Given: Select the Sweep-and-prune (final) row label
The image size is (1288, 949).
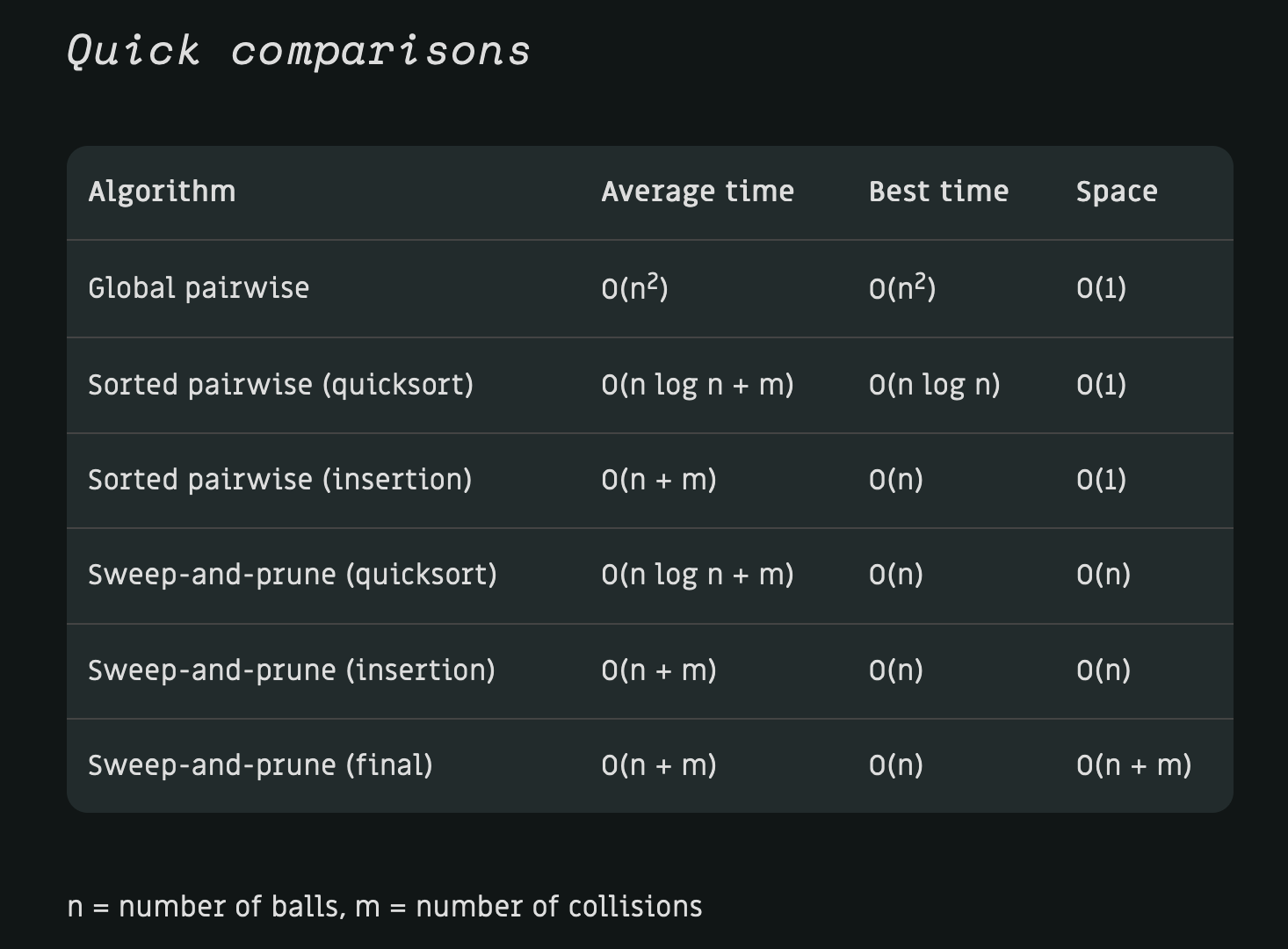Looking at the screenshot, I should click(260, 765).
